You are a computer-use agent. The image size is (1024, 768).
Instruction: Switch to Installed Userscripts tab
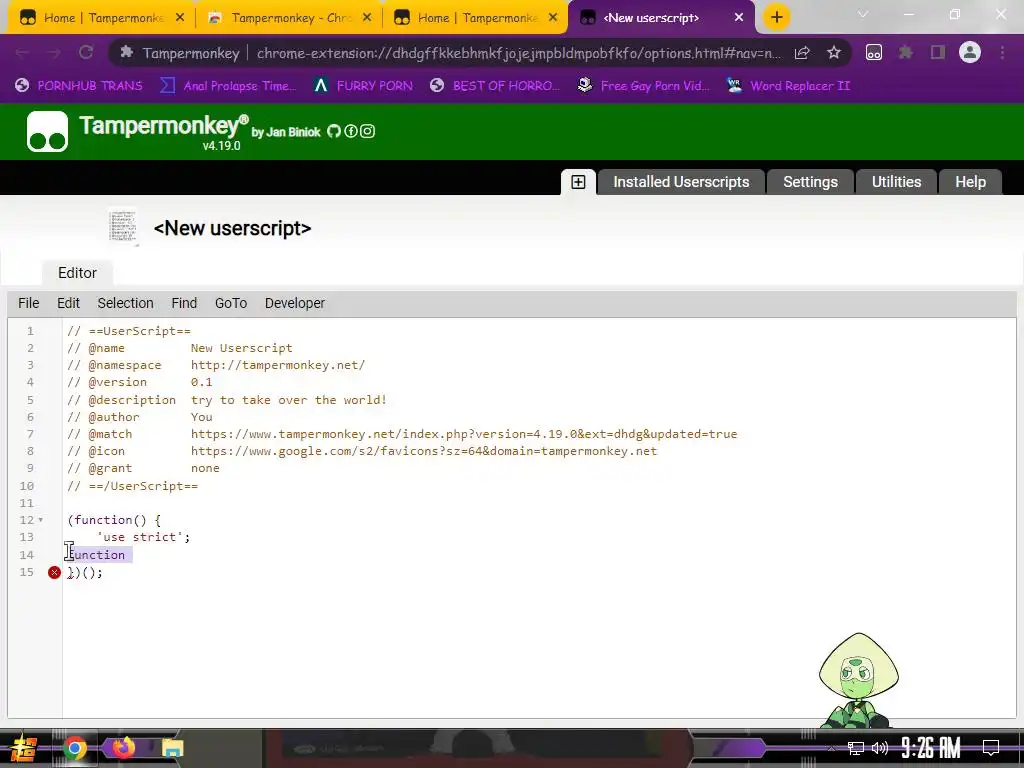click(681, 182)
